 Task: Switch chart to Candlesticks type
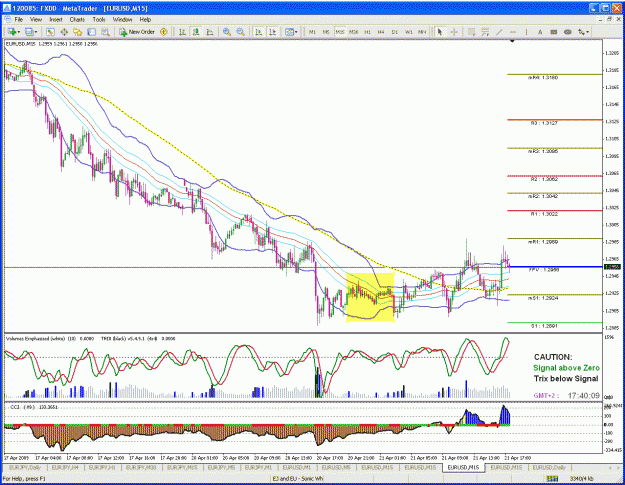point(196,32)
